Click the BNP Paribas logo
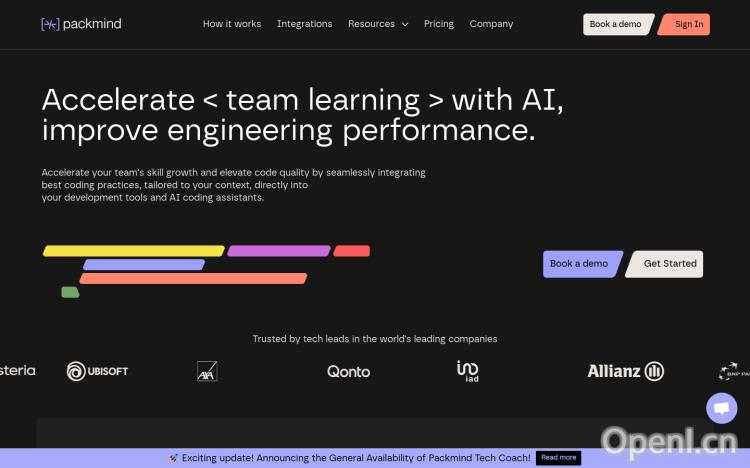 [733, 372]
